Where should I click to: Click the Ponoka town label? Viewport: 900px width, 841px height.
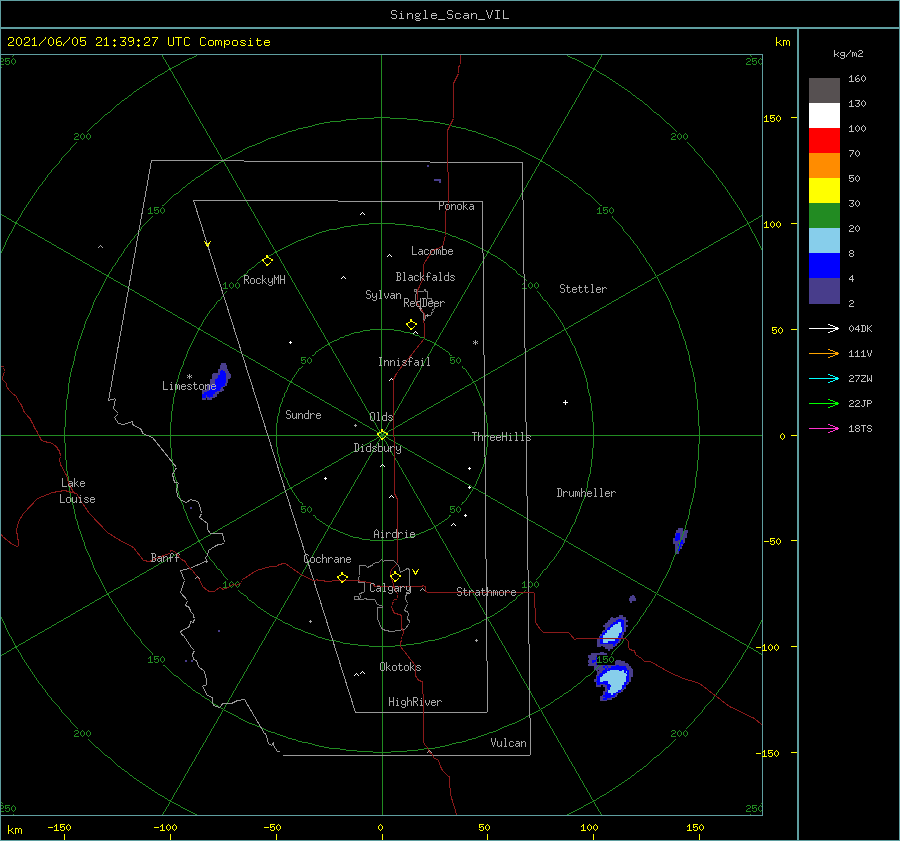point(456,206)
